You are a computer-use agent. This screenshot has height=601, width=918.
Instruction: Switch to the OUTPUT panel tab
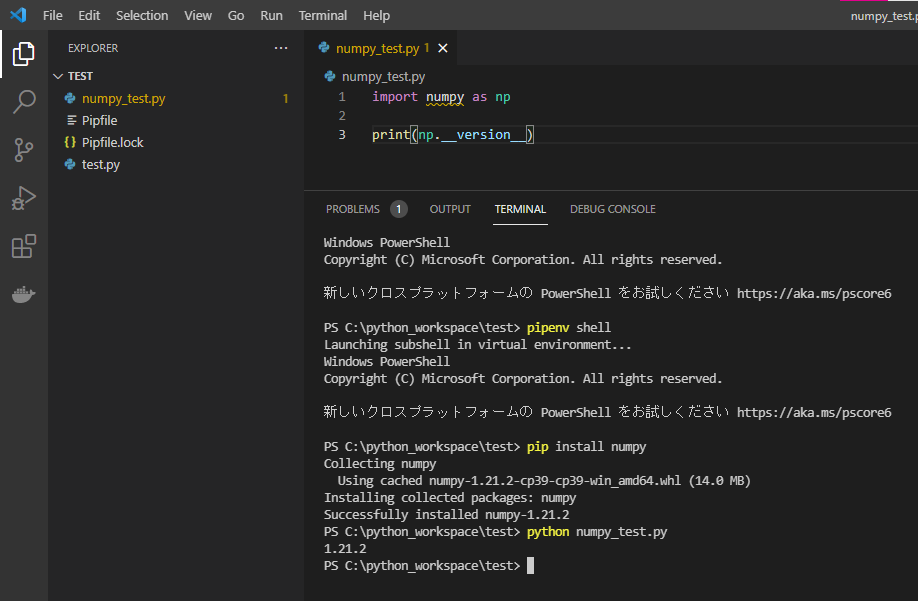tap(450, 209)
